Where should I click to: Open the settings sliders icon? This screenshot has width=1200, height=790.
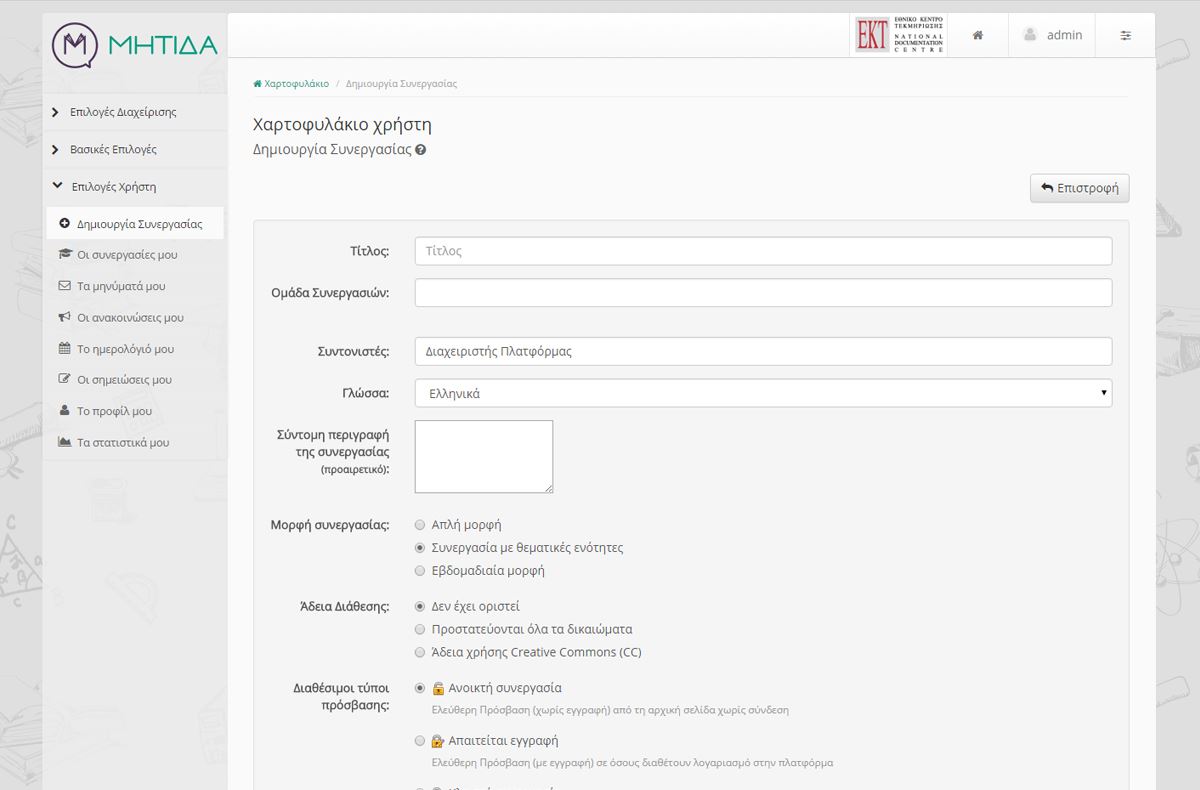(x=1125, y=35)
